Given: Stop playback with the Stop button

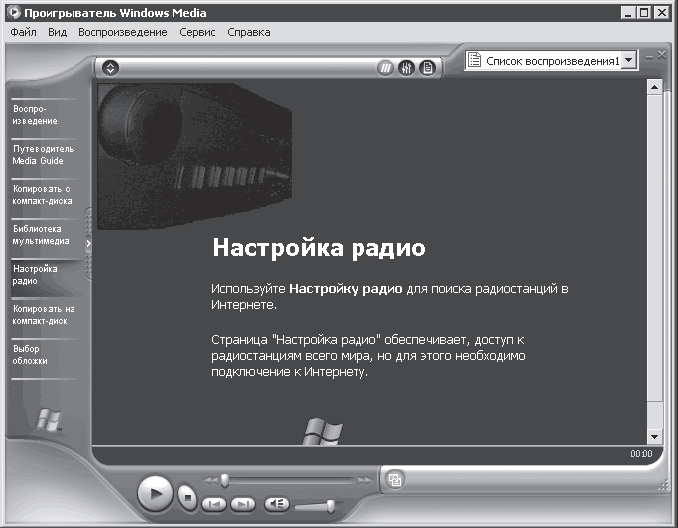Looking at the screenshot, I should 188,498.
